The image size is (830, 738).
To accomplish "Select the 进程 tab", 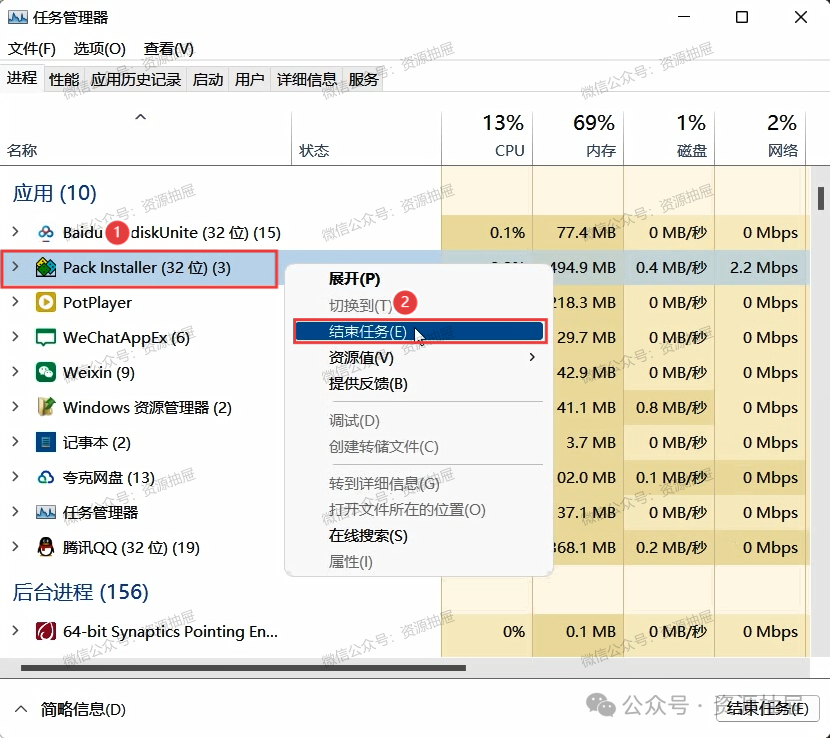I will [22, 78].
